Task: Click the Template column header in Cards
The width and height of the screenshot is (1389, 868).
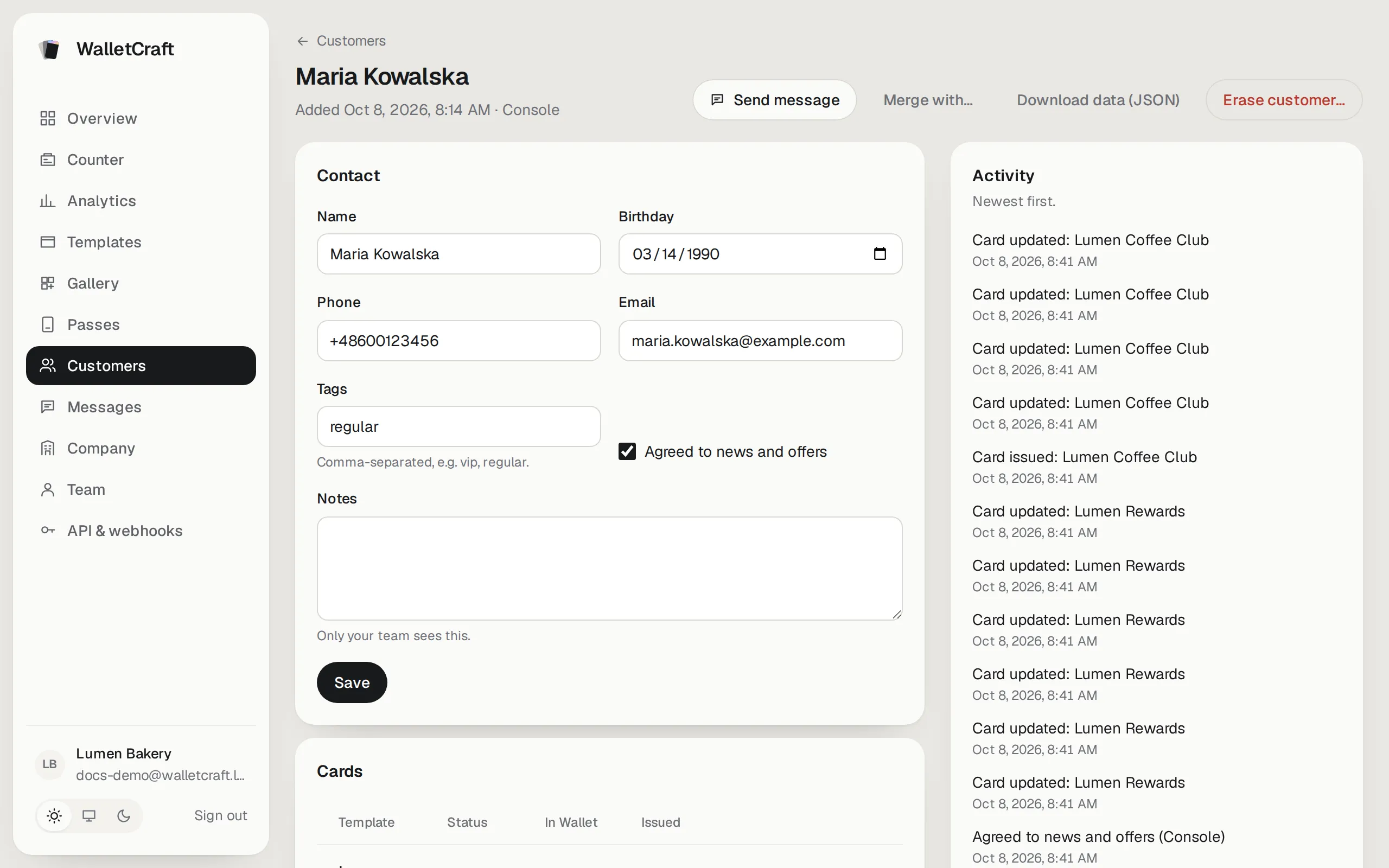Action: [x=366, y=822]
